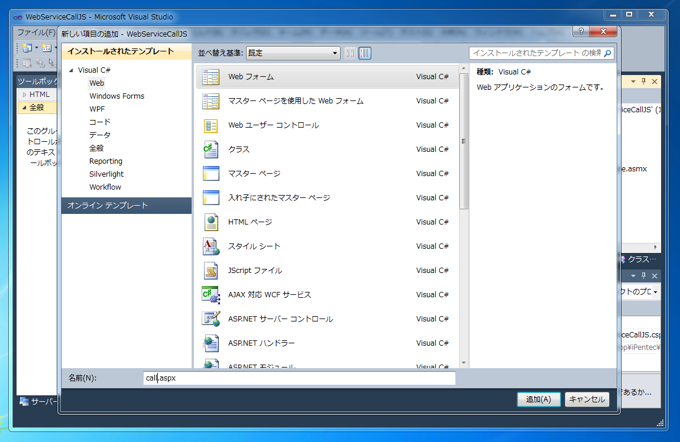This screenshot has width=680, height=442.
Task: Close the Solution Explorer panel
Action: pyautogui.click(x=654, y=81)
